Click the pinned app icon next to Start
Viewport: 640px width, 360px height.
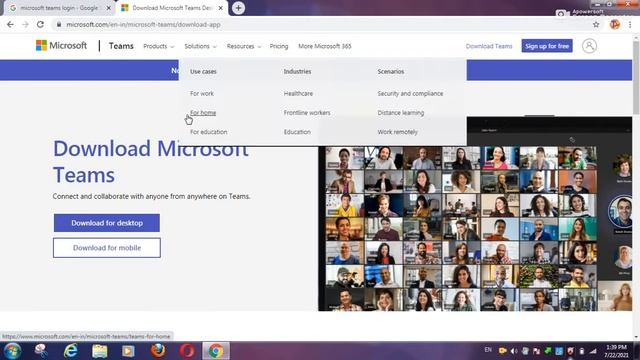41,351
